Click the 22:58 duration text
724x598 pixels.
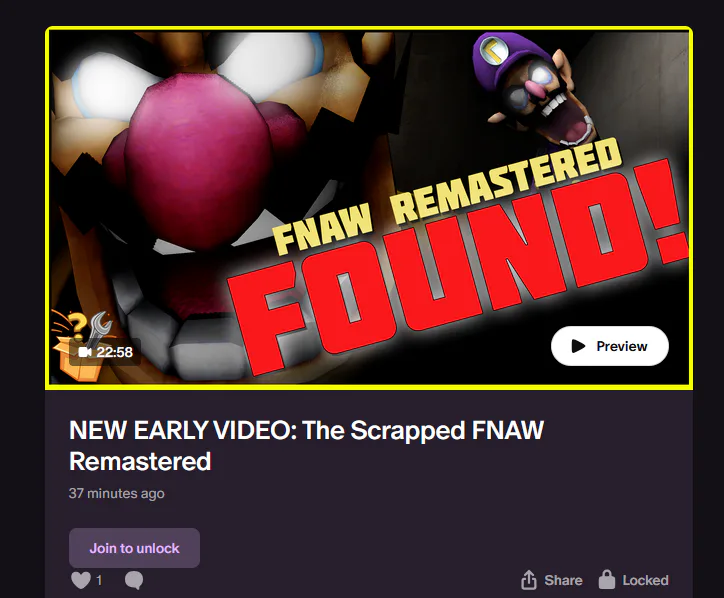(115, 352)
